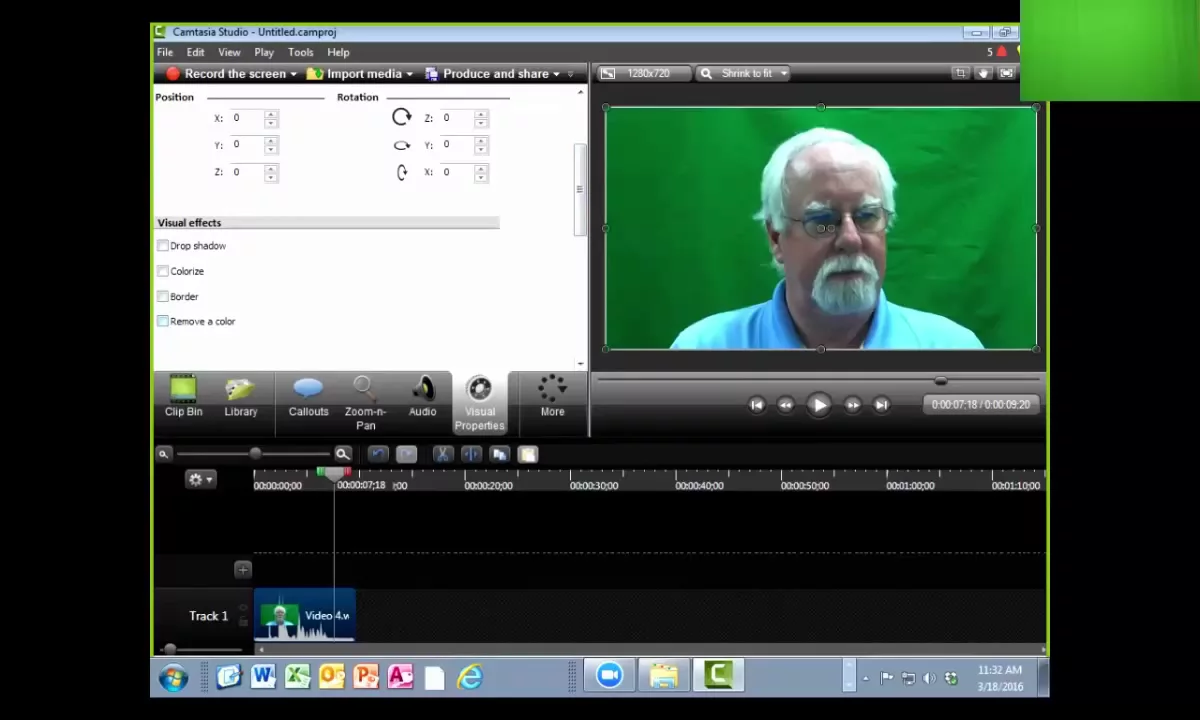Click the Position Z input field

(247, 172)
